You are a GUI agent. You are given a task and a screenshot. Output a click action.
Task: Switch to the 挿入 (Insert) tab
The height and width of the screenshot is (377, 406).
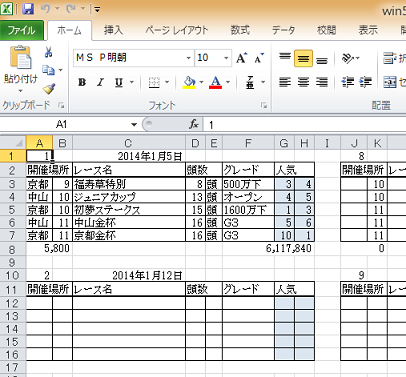[x=113, y=30]
